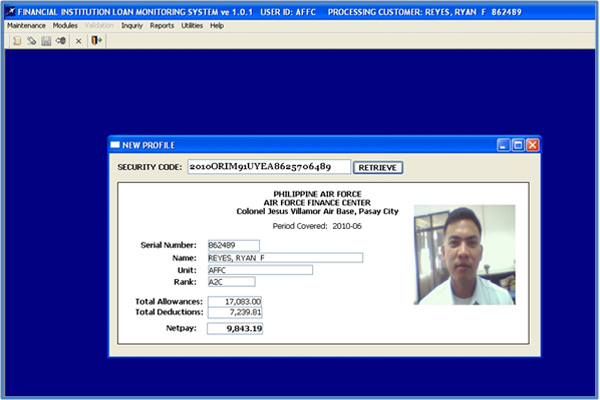Open the Utilities menu
Viewport: 600px width, 400px height.
coord(192,26)
